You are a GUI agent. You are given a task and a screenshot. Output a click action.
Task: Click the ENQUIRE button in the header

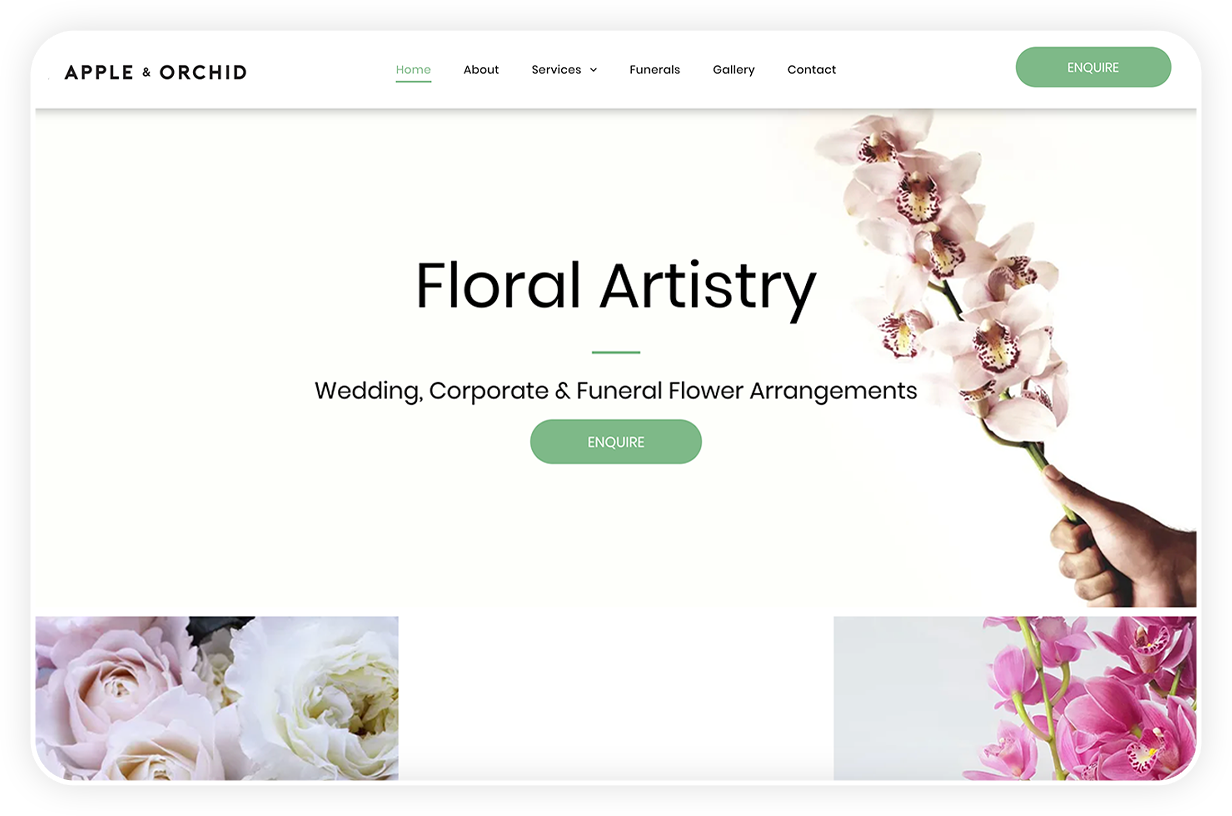click(x=1093, y=67)
